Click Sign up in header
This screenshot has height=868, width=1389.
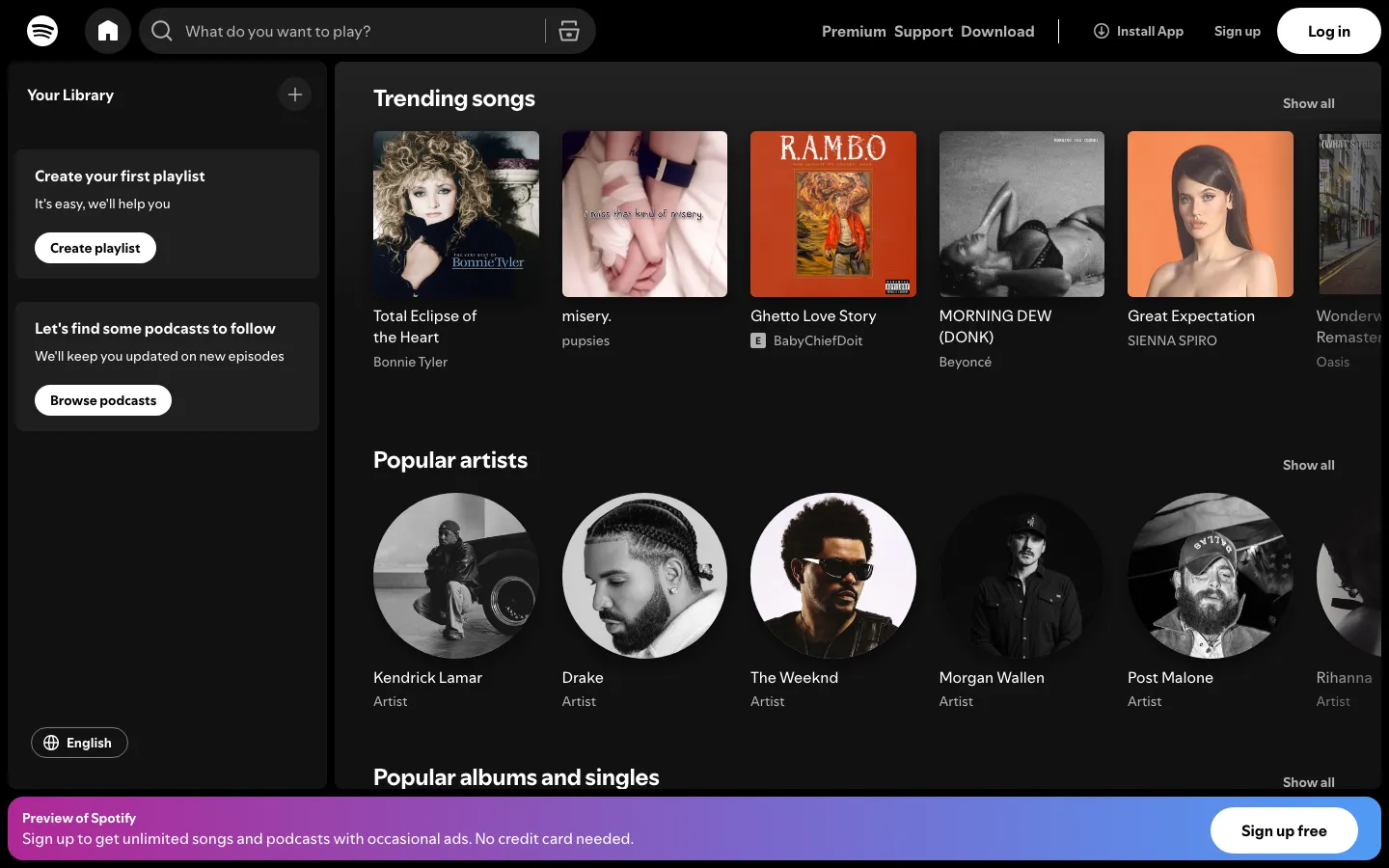tap(1238, 31)
